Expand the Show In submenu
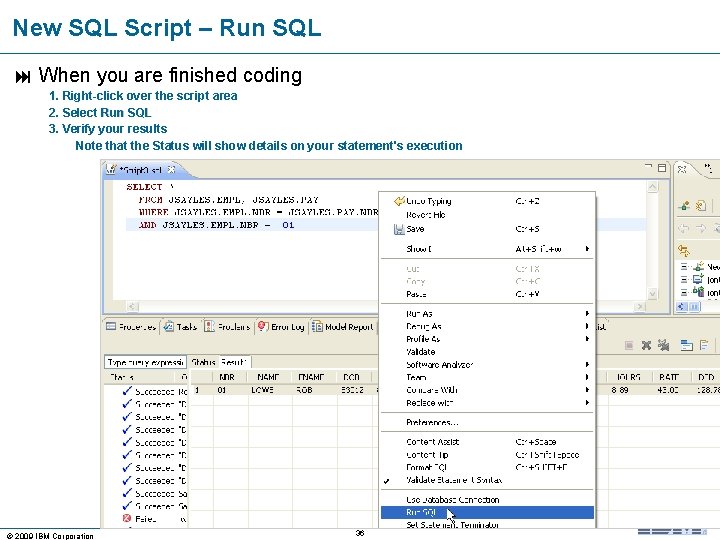 pos(487,249)
